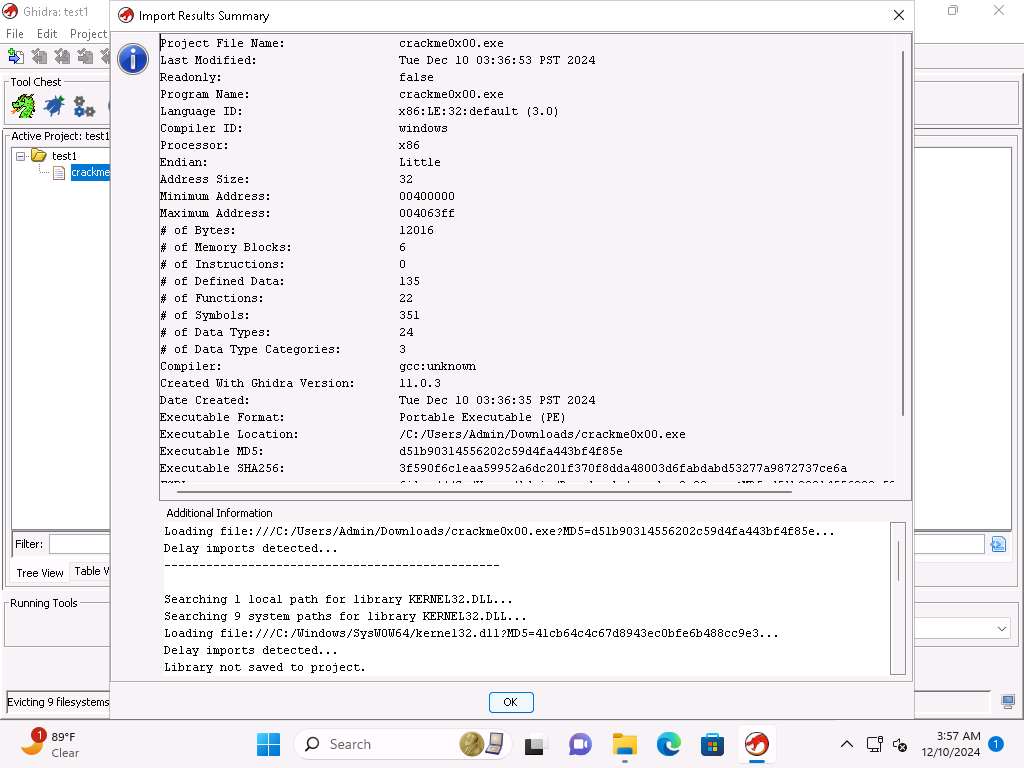The height and width of the screenshot is (768, 1024).
Task: Open Microsoft Edge from the taskbar
Action: [x=668, y=744]
